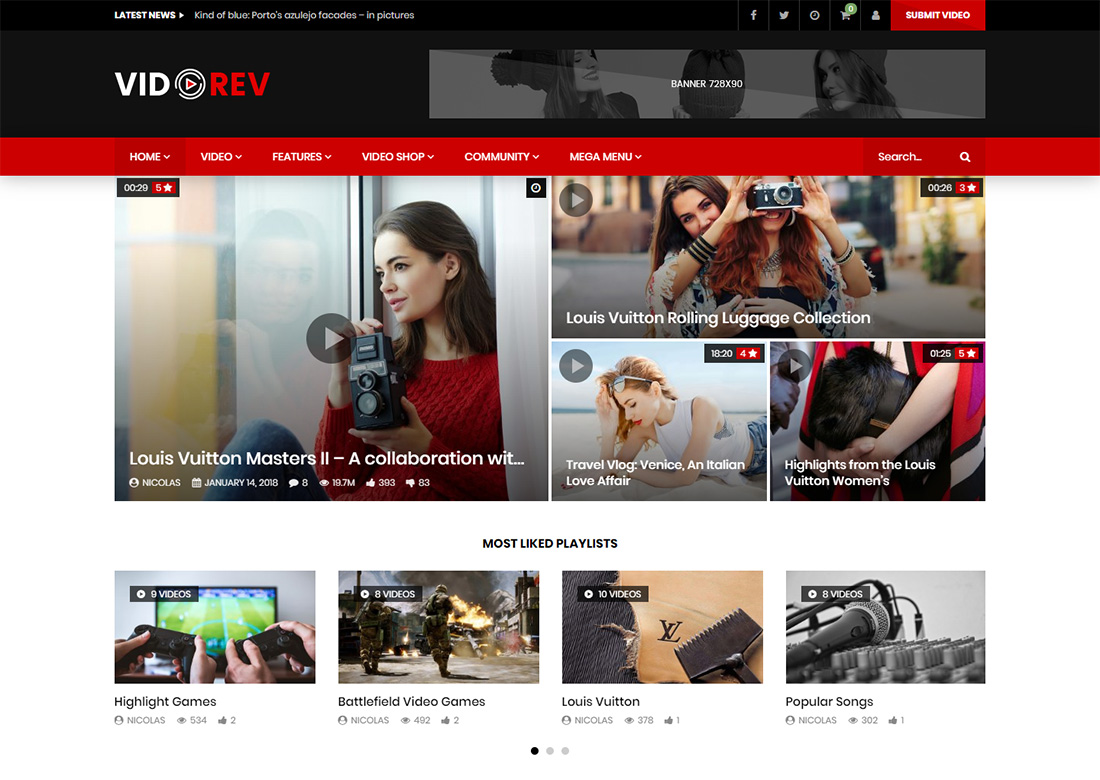
Task: Open the shopping cart icon
Action: 845,15
